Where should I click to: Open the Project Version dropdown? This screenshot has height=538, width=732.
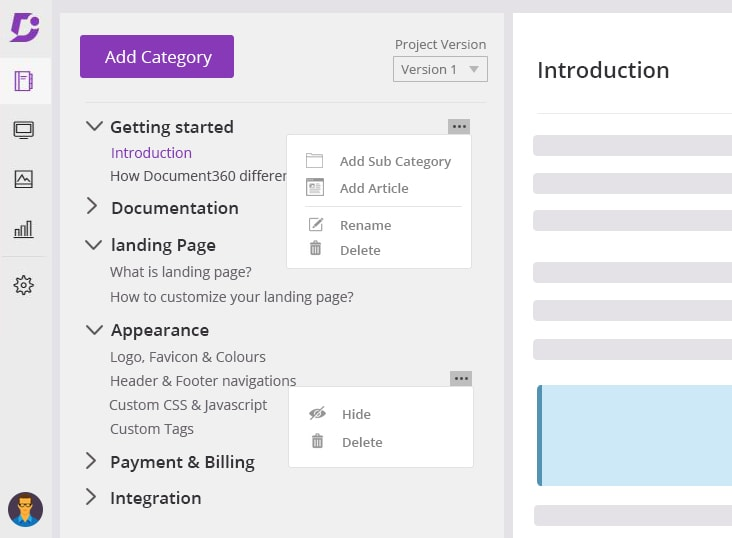[x=440, y=69]
